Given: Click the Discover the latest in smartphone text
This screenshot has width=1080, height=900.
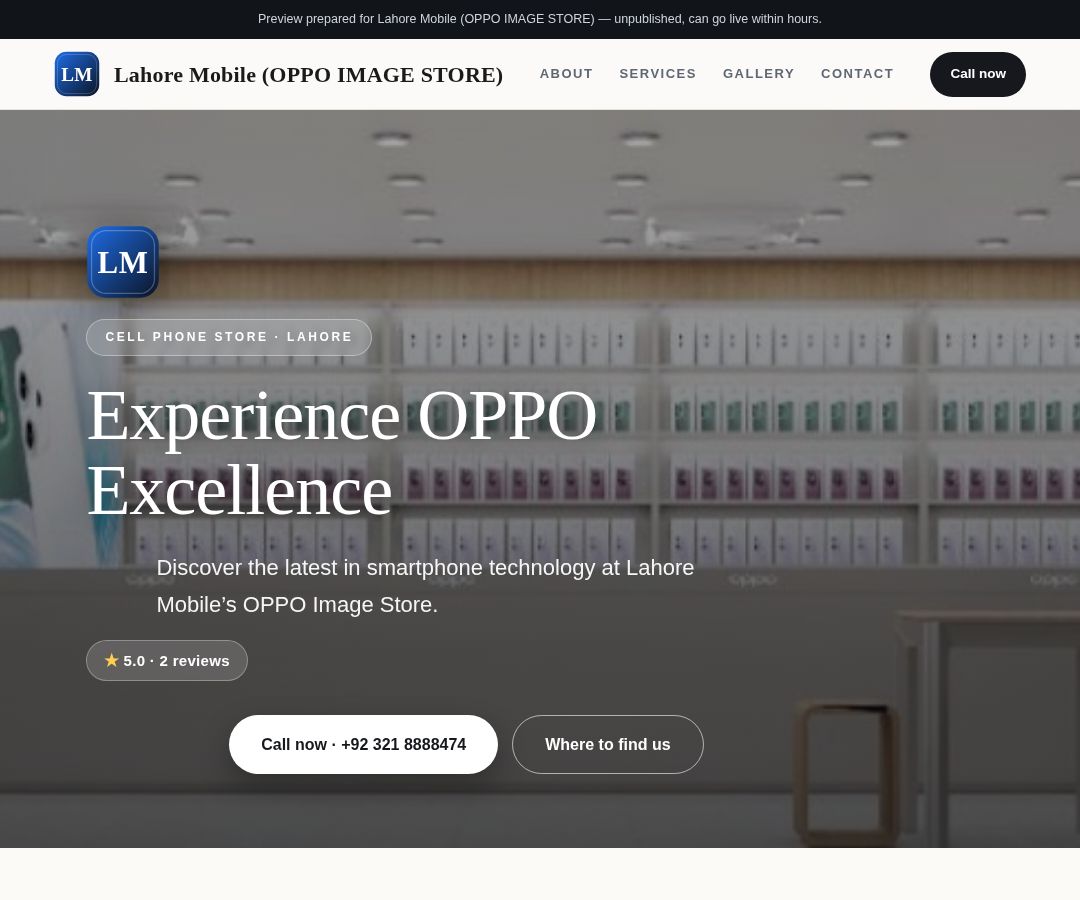Looking at the screenshot, I should coord(425,586).
